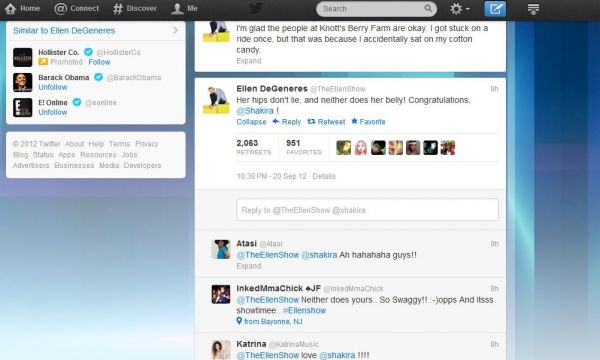Open Atasi's profile name
Image resolution: width=600 pixels, height=360 pixels.
tap(246, 243)
